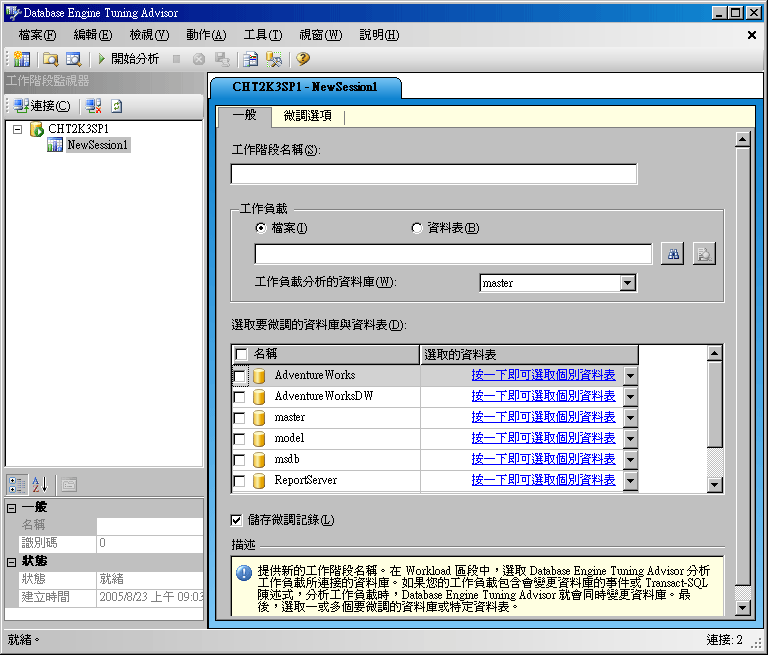Switch to the 一般 tab
The height and width of the screenshot is (655, 768).
coord(244,116)
